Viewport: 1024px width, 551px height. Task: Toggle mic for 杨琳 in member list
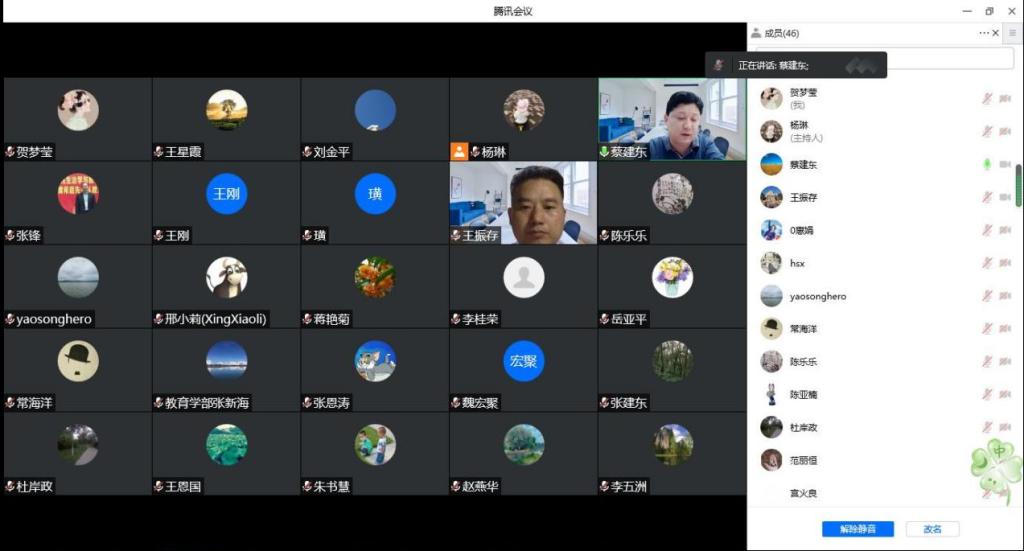(x=987, y=131)
